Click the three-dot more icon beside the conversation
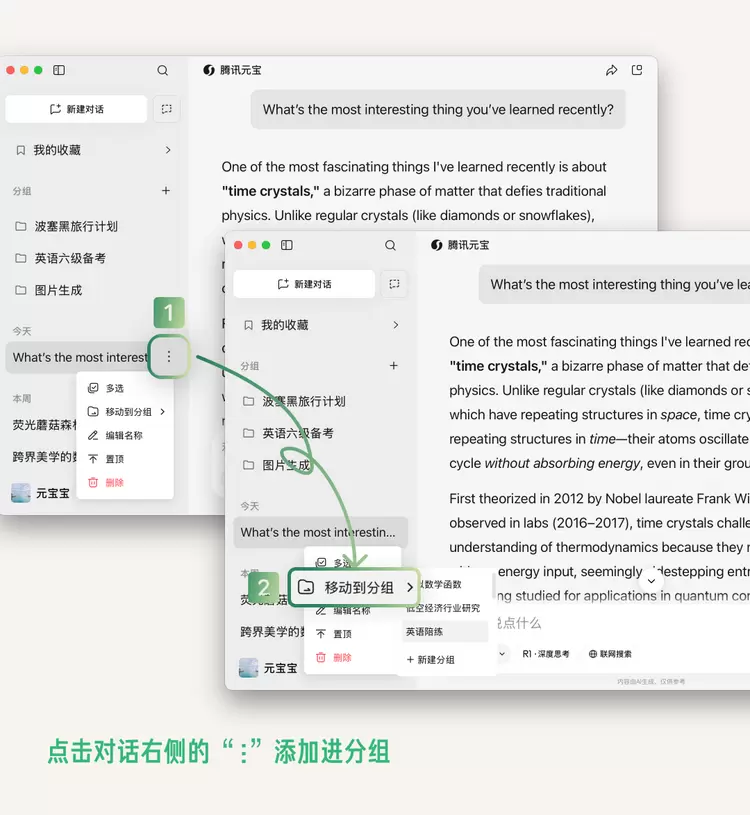 (x=168, y=356)
